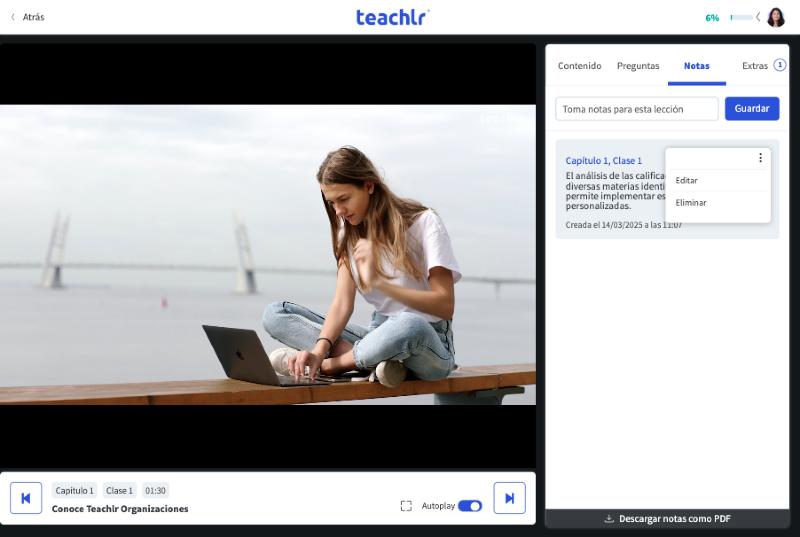
Task: Open the user profile avatar
Action: click(x=776, y=17)
